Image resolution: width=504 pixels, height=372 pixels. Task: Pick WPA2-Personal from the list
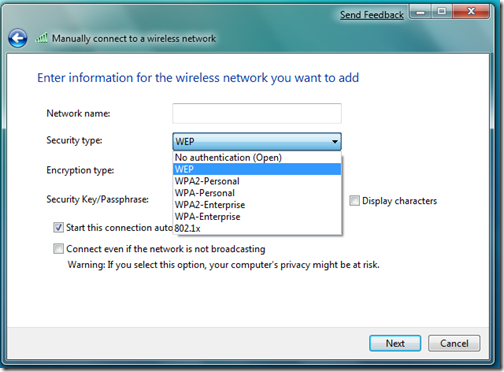[x=257, y=181]
